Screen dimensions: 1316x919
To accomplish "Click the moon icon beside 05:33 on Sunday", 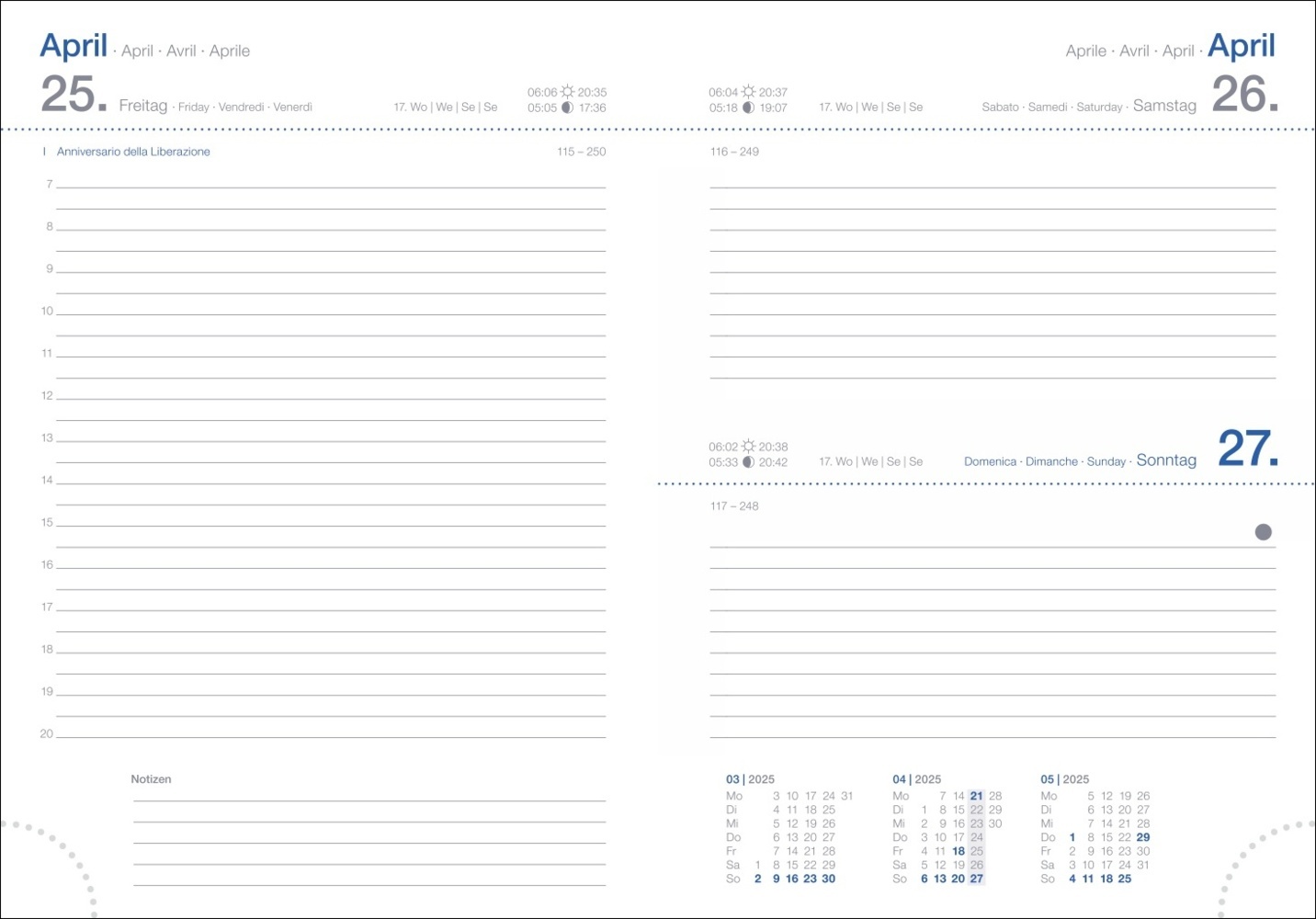I will click(749, 462).
